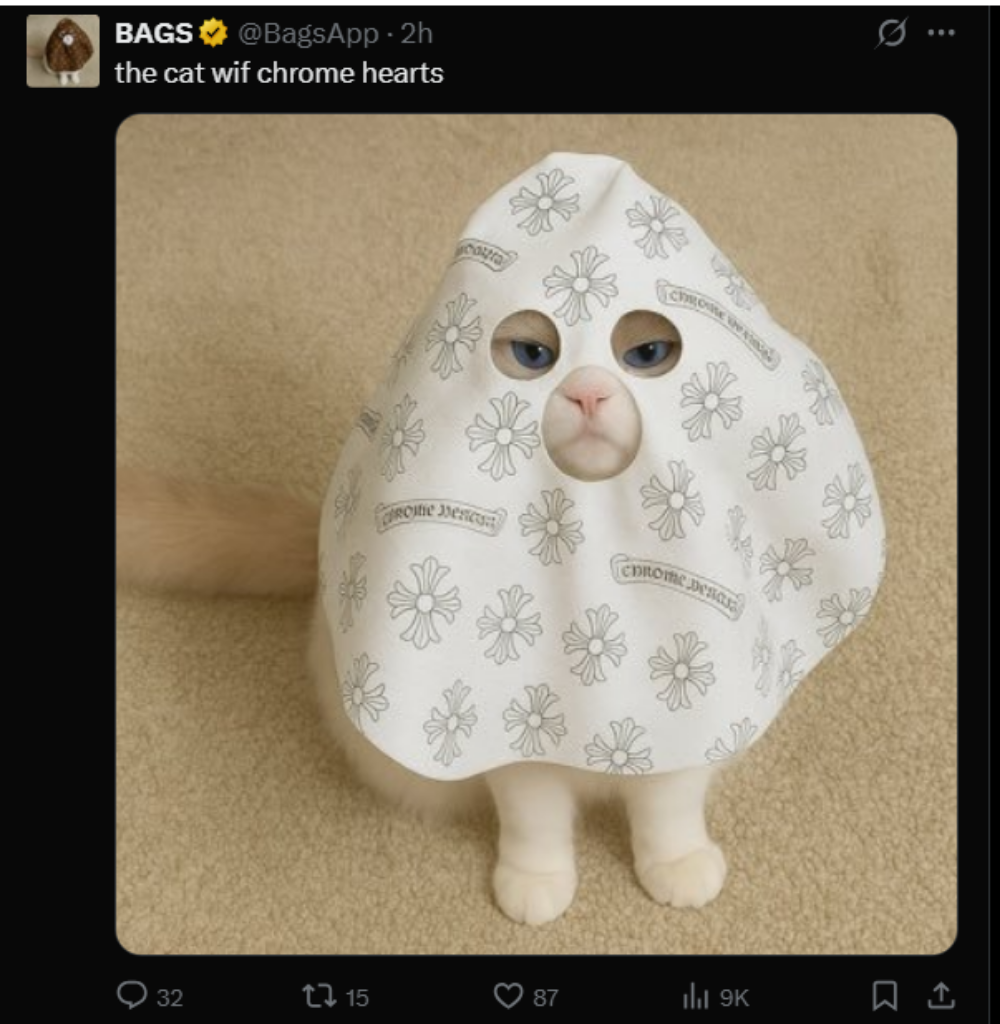
Task: Click the reply count 32
Action: (x=170, y=996)
